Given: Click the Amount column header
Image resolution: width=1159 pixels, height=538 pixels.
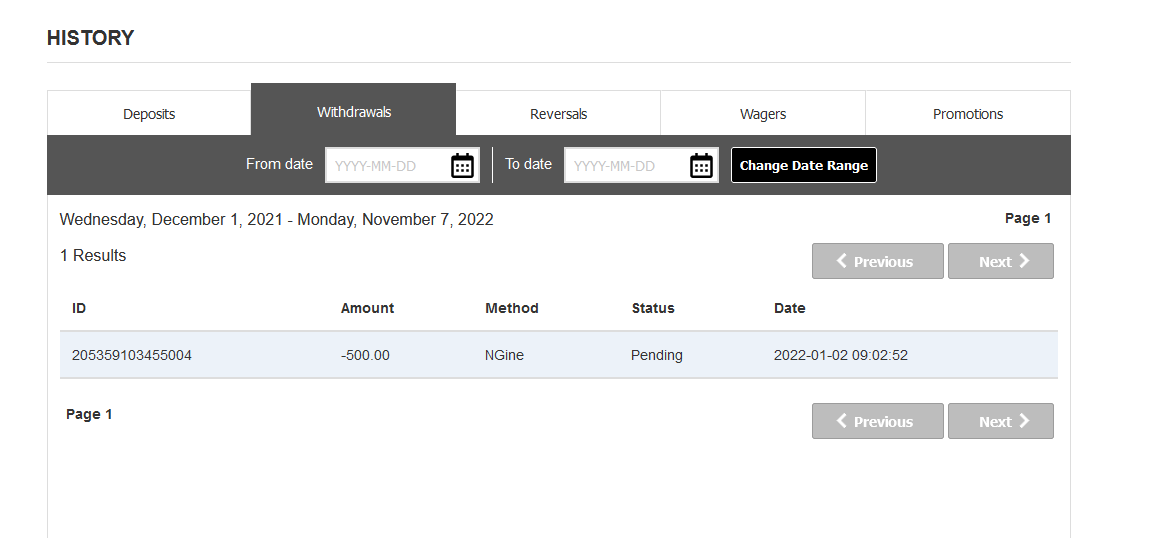Looking at the screenshot, I should (367, 308).
